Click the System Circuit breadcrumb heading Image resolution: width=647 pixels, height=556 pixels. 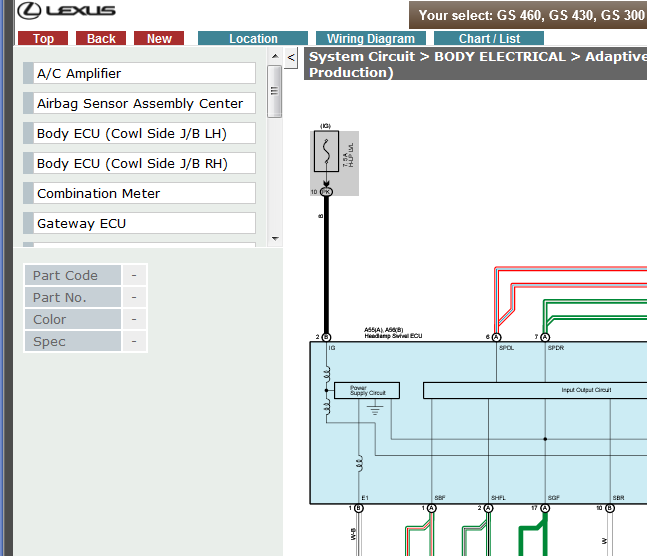click(x=475, y=64)
